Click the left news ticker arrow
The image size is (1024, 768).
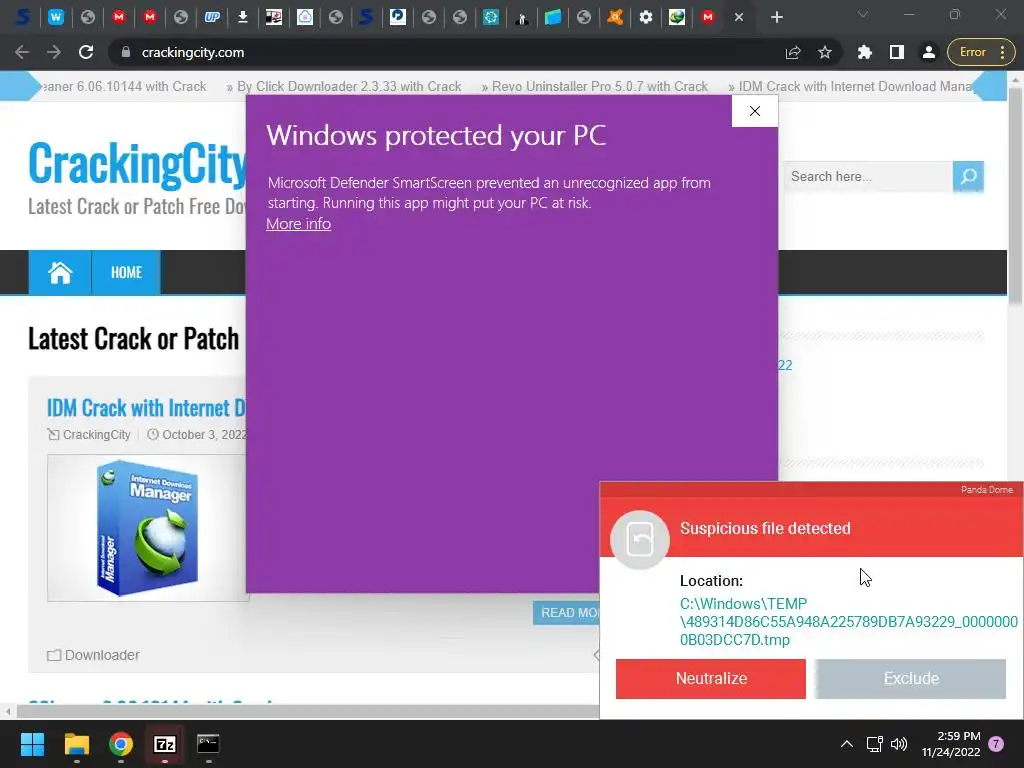click(x=20, y=86)
